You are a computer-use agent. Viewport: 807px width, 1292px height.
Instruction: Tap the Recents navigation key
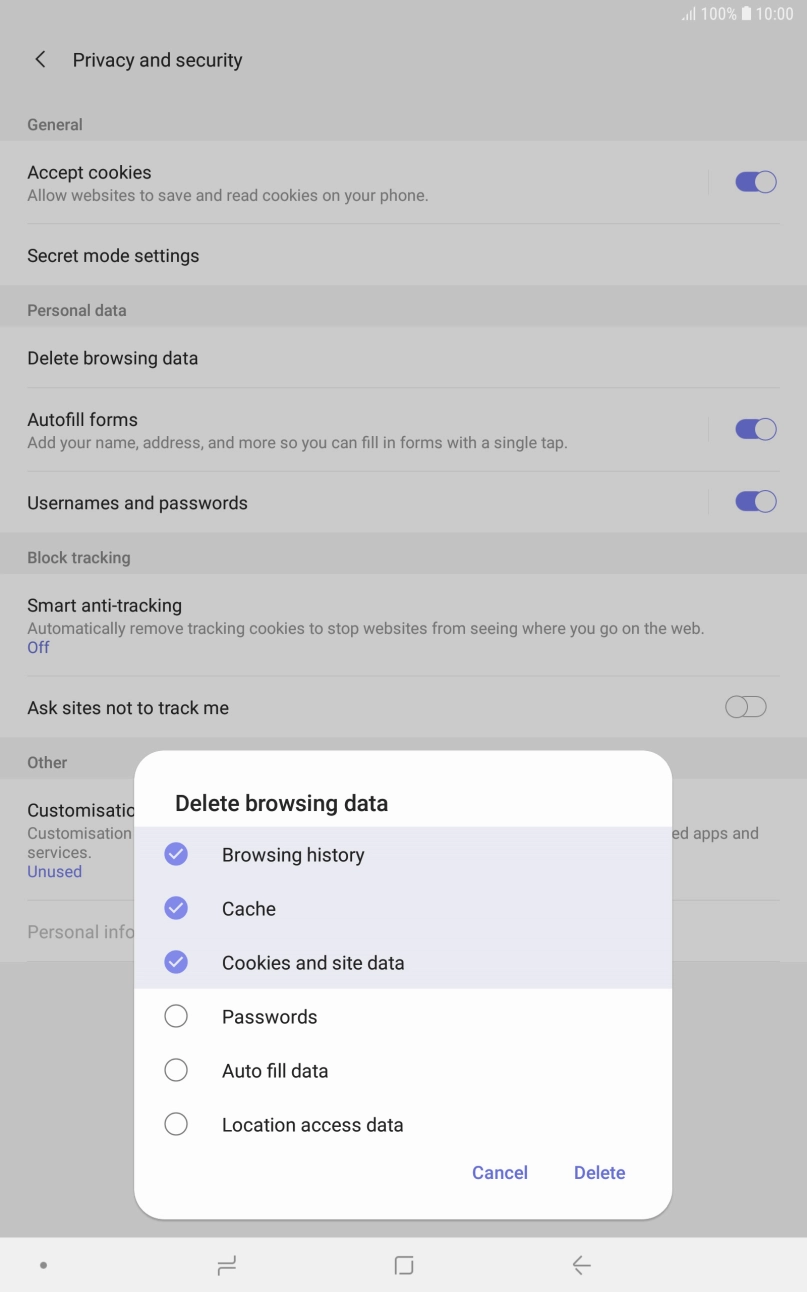click(x=226, y=1264)
